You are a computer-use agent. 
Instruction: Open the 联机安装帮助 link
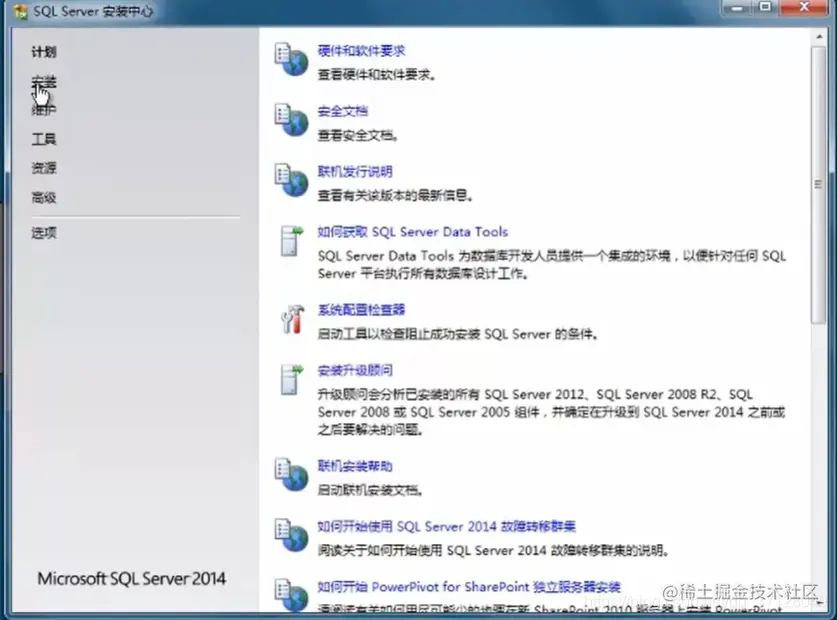click(355, 466)
